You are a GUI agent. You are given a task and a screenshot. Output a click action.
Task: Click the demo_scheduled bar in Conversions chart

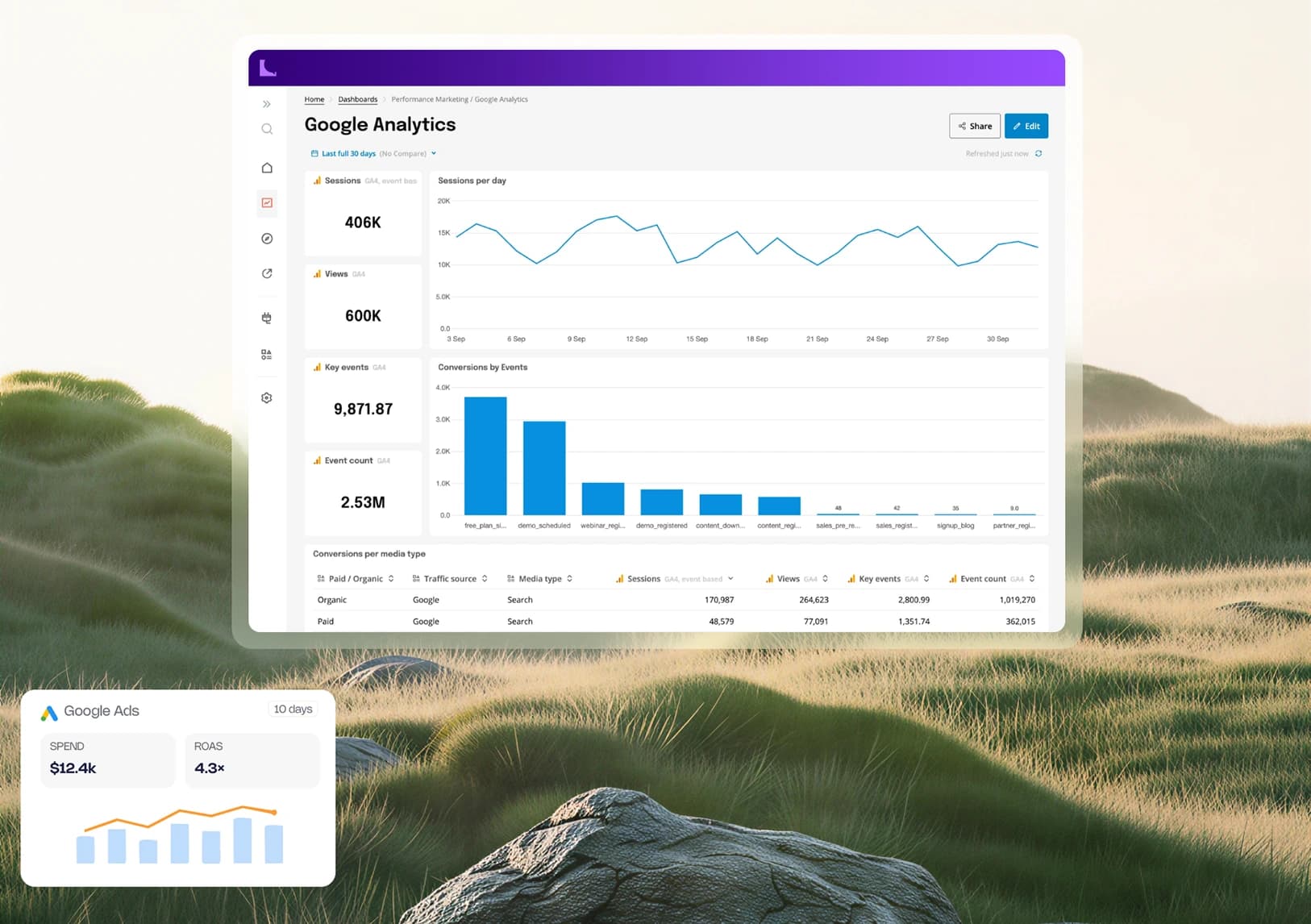(x=544, y=468)
